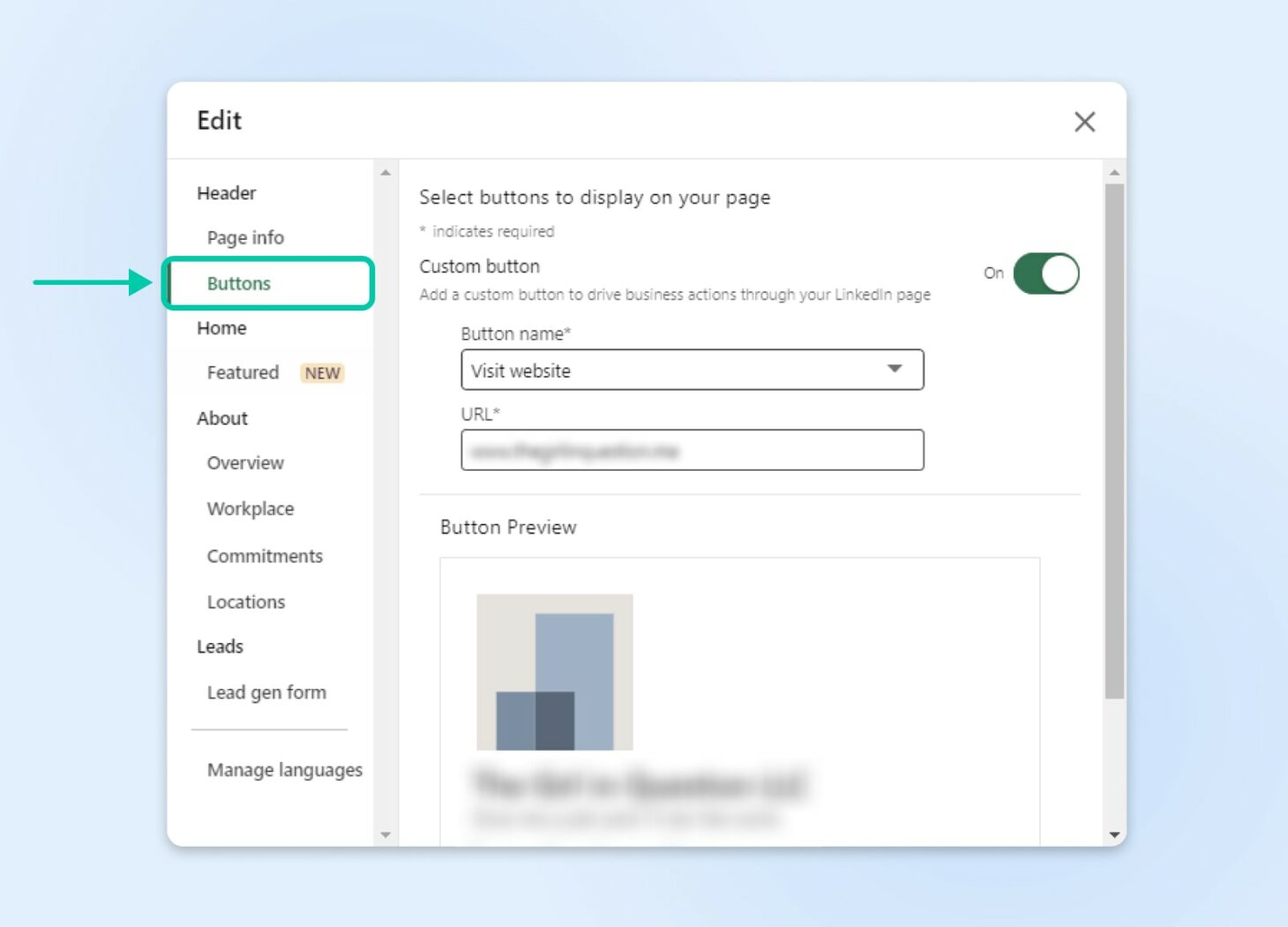This screenshot has width=1288, height=927.
Task: Select the Featured section marked NEW
Action: point(242,372)
